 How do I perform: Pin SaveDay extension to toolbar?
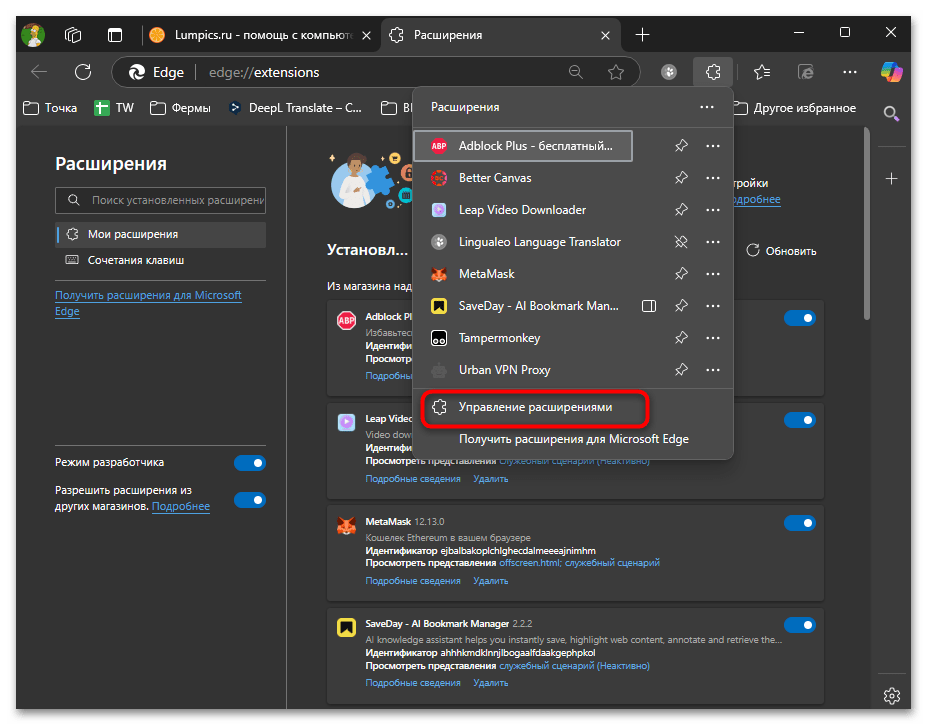click(681, 306)
